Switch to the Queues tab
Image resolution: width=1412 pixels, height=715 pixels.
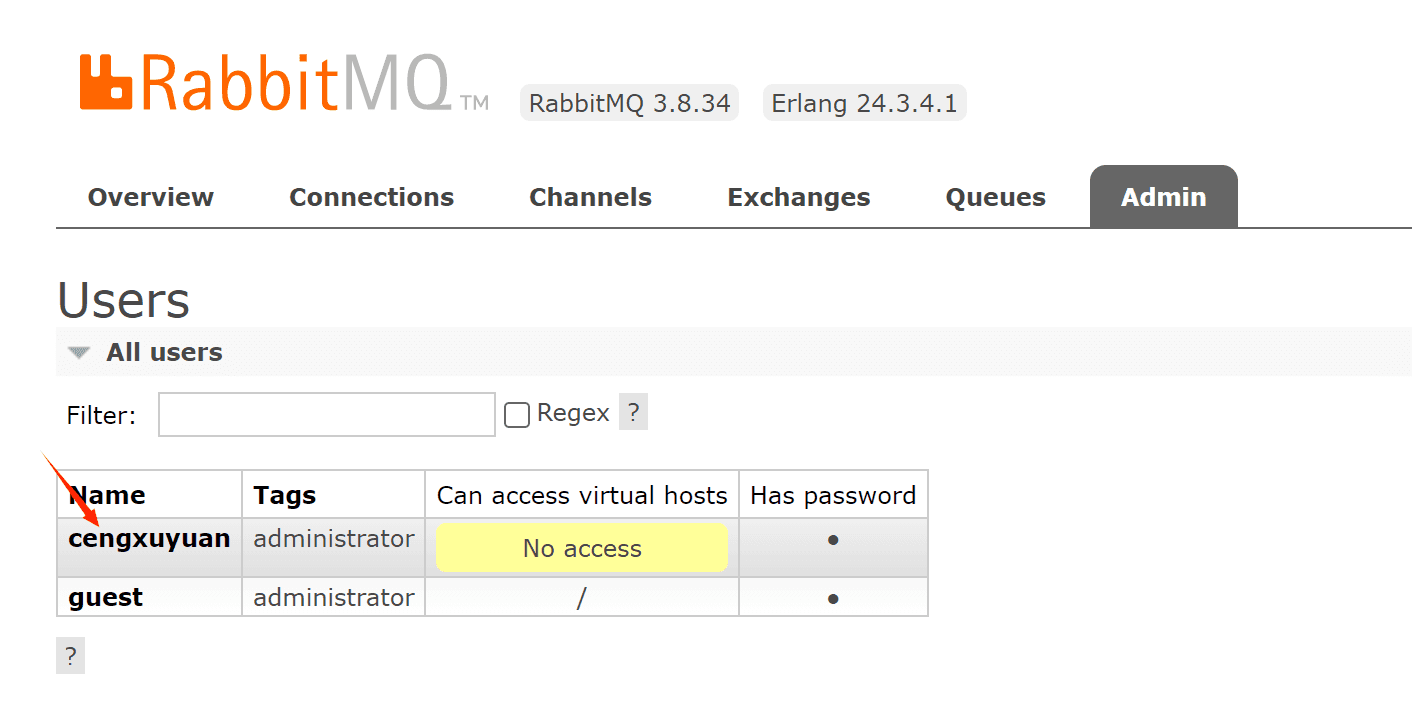click(995, 198)
